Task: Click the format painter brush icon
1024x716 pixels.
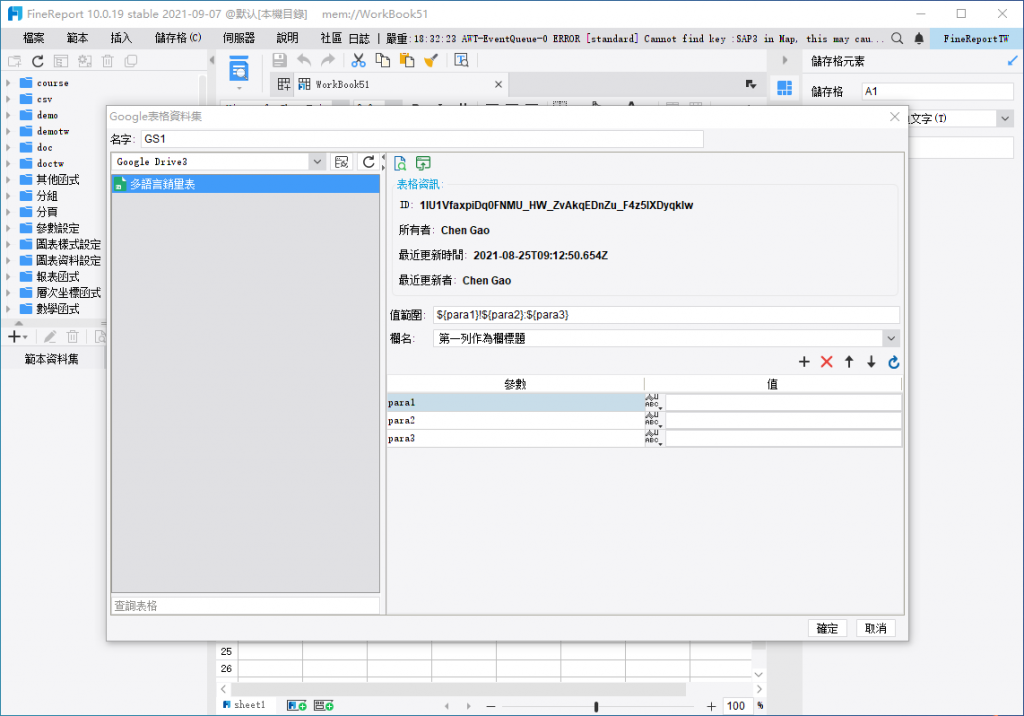Action: 431,61
